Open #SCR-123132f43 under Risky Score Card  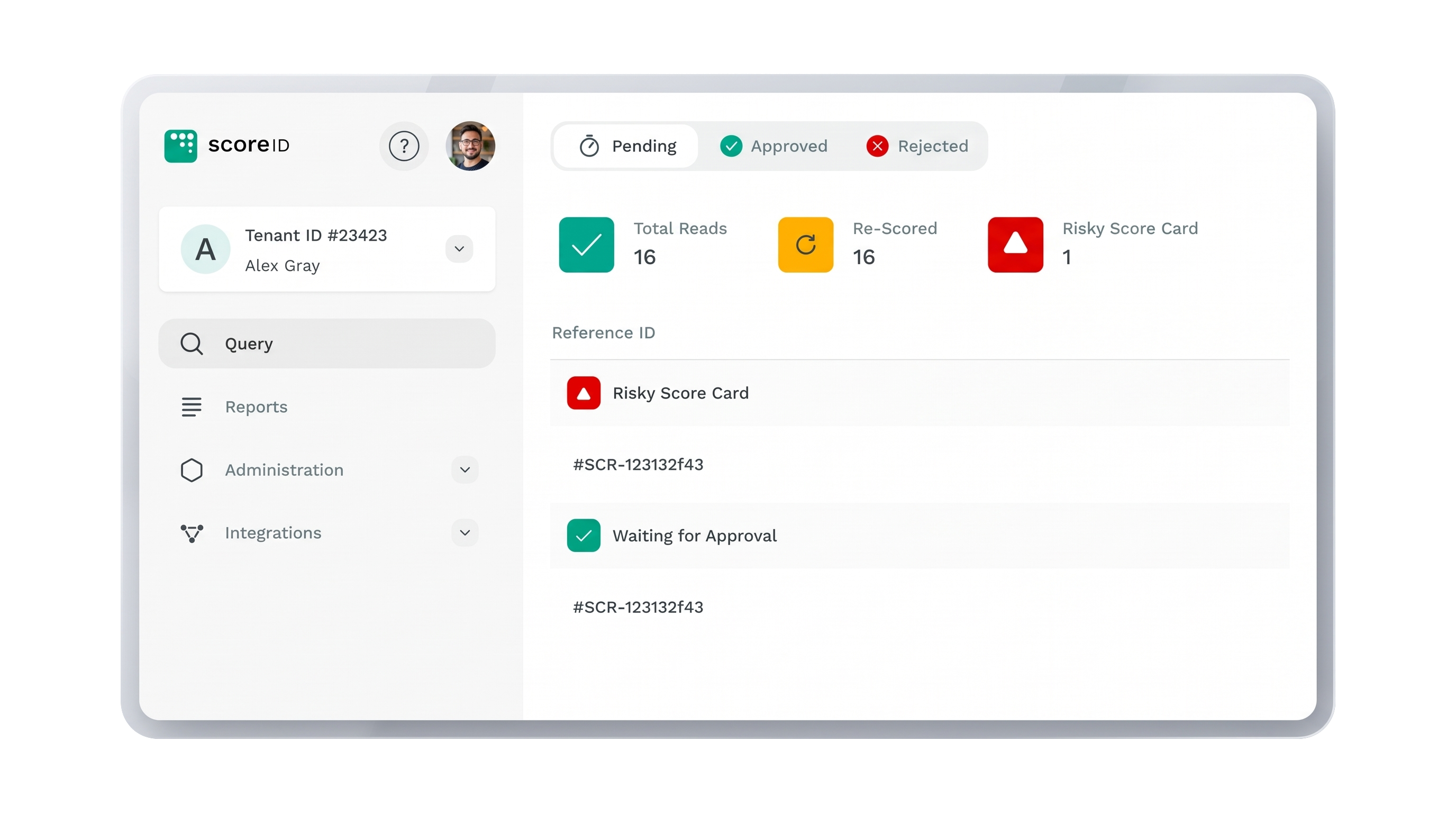(638, 465)
